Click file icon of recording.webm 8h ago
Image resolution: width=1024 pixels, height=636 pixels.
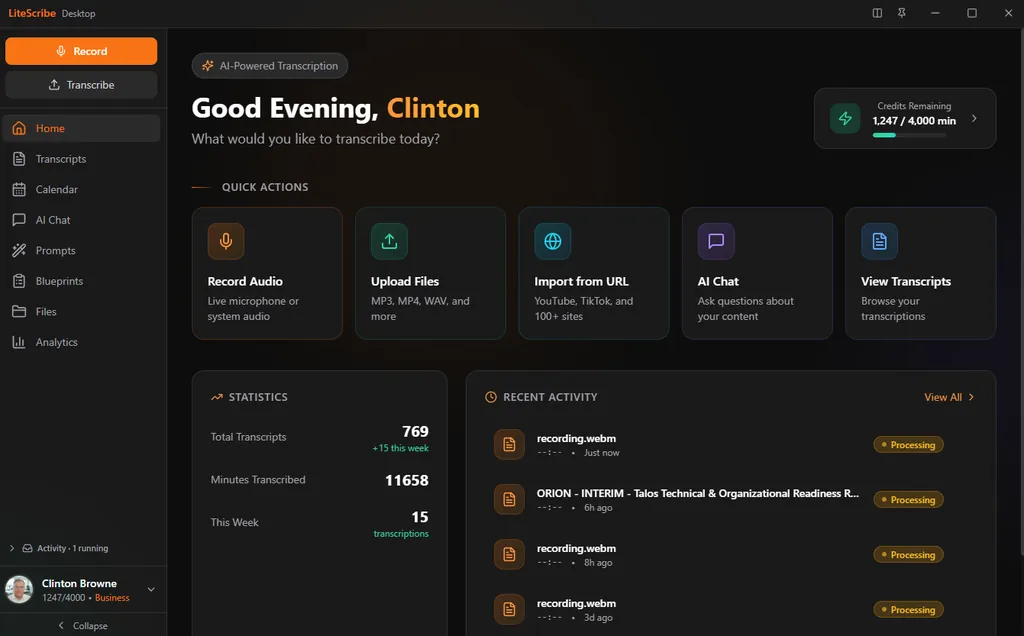point(509,554)
